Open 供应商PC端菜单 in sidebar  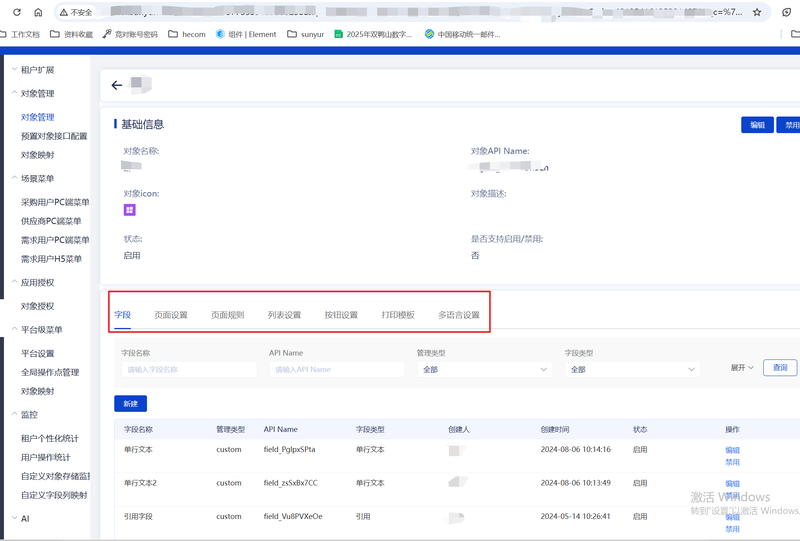(51, 221)
